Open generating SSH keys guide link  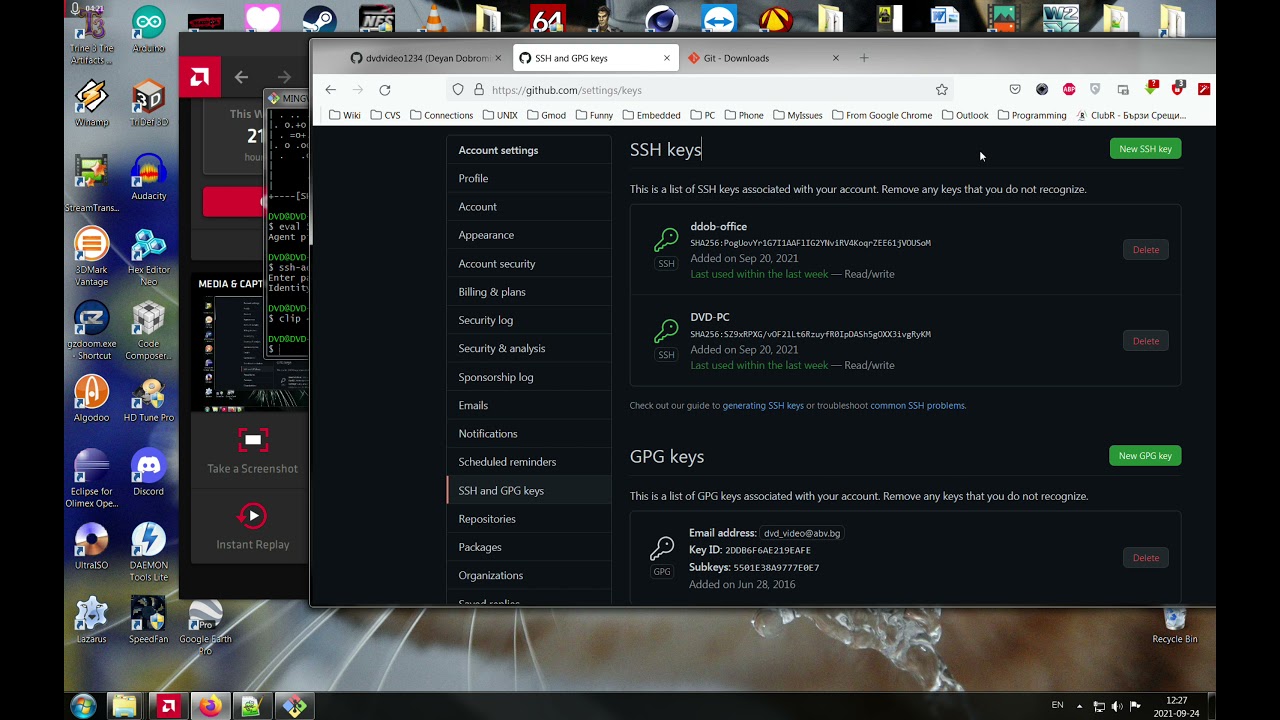763,406
